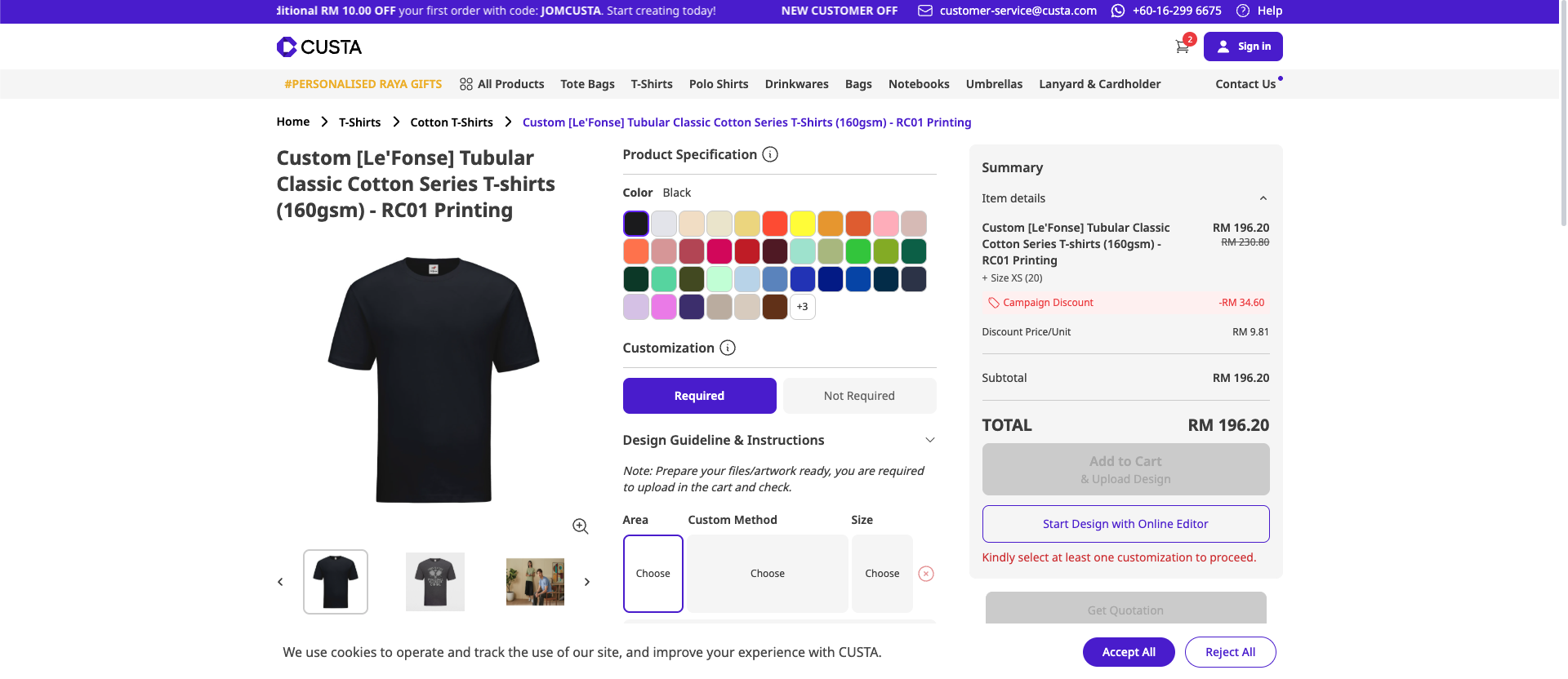1568x679 pixels.
Task: Click Get Quotation button
Action: (x=1125, y=609)
